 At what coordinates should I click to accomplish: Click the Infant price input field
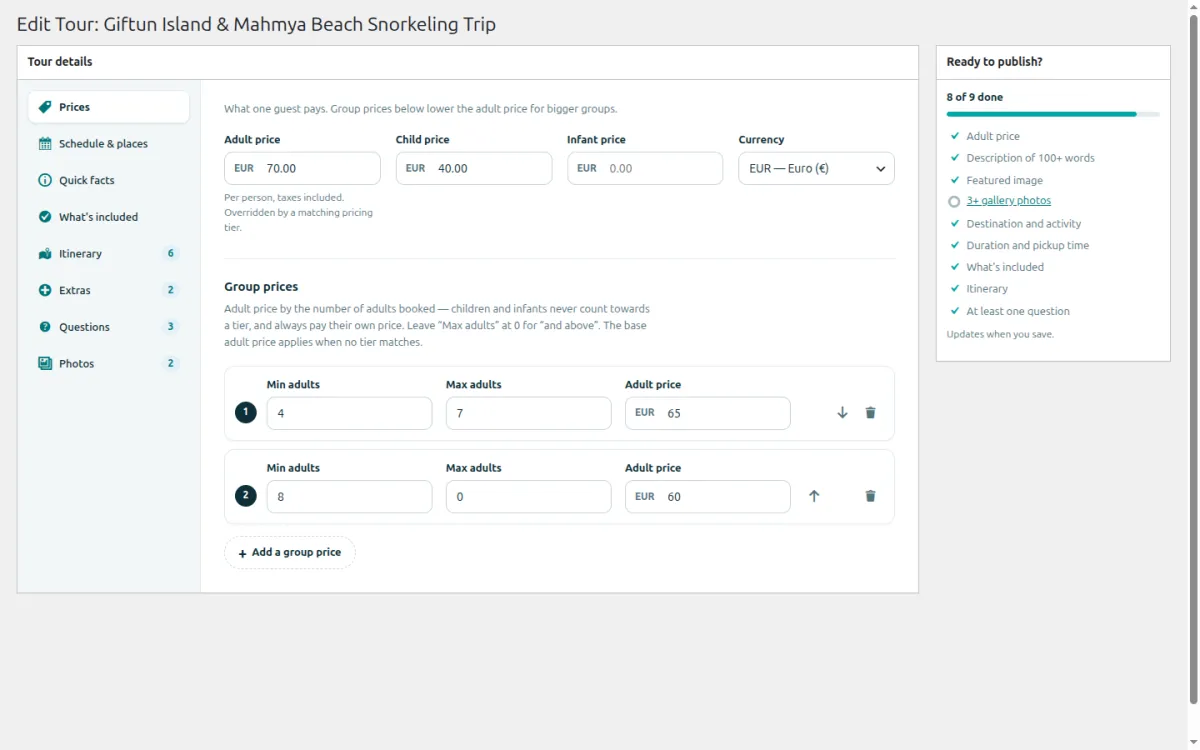[x=645, y=169]
